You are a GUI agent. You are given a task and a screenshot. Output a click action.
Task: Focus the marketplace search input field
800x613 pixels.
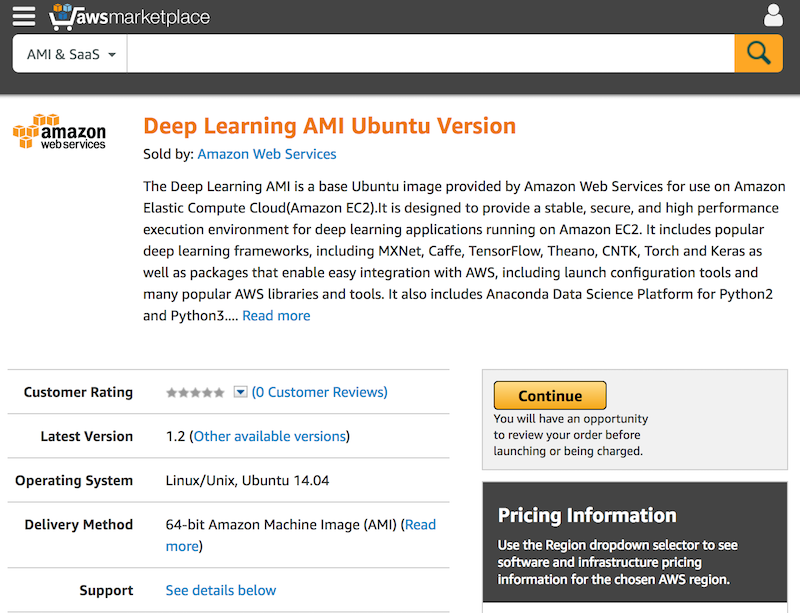coord(431,54)
